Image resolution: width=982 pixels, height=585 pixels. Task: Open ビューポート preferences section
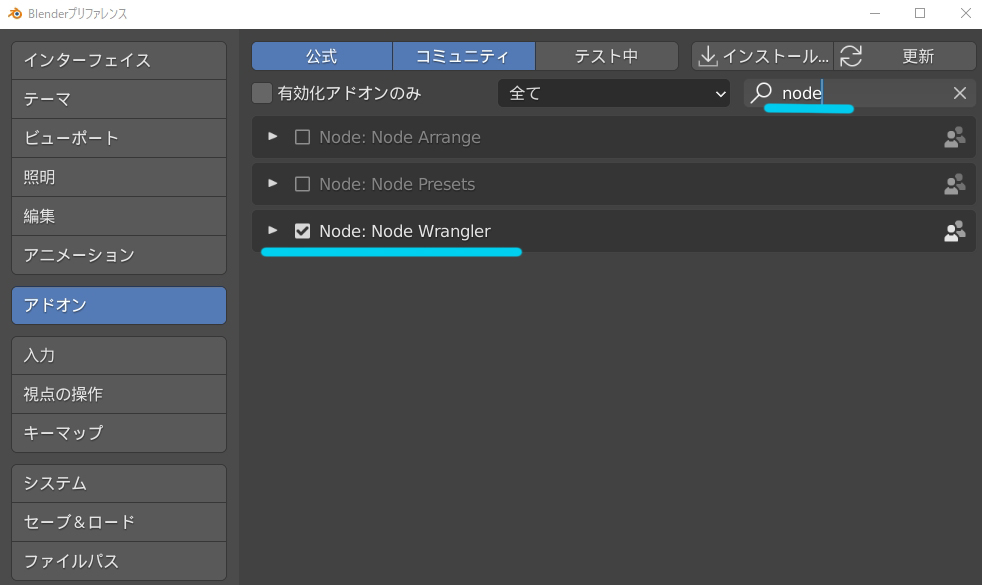pos(119,138)
